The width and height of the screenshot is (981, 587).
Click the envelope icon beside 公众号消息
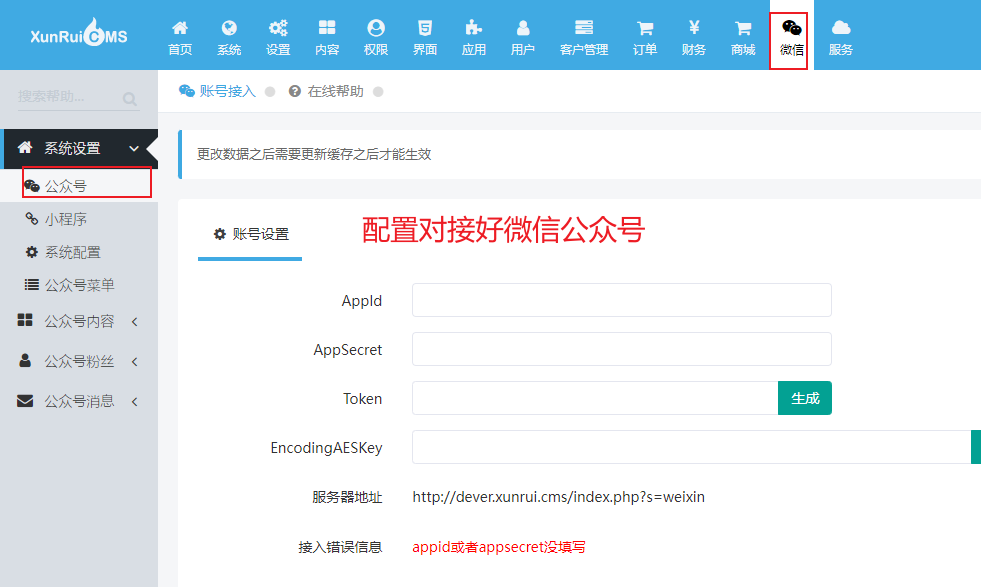[25, 401]
